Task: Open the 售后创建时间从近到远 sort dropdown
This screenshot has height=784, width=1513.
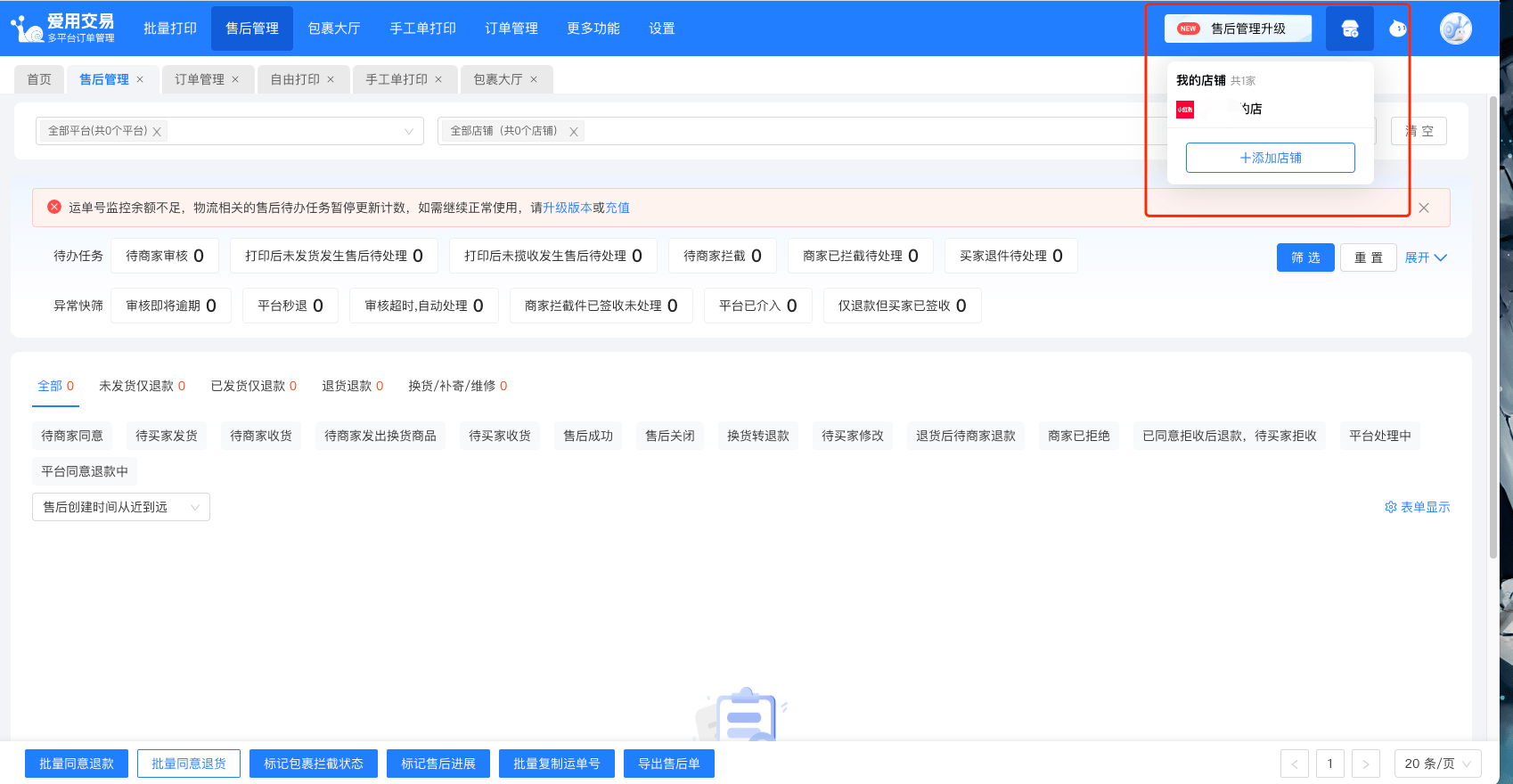Action: click(121, 507)
